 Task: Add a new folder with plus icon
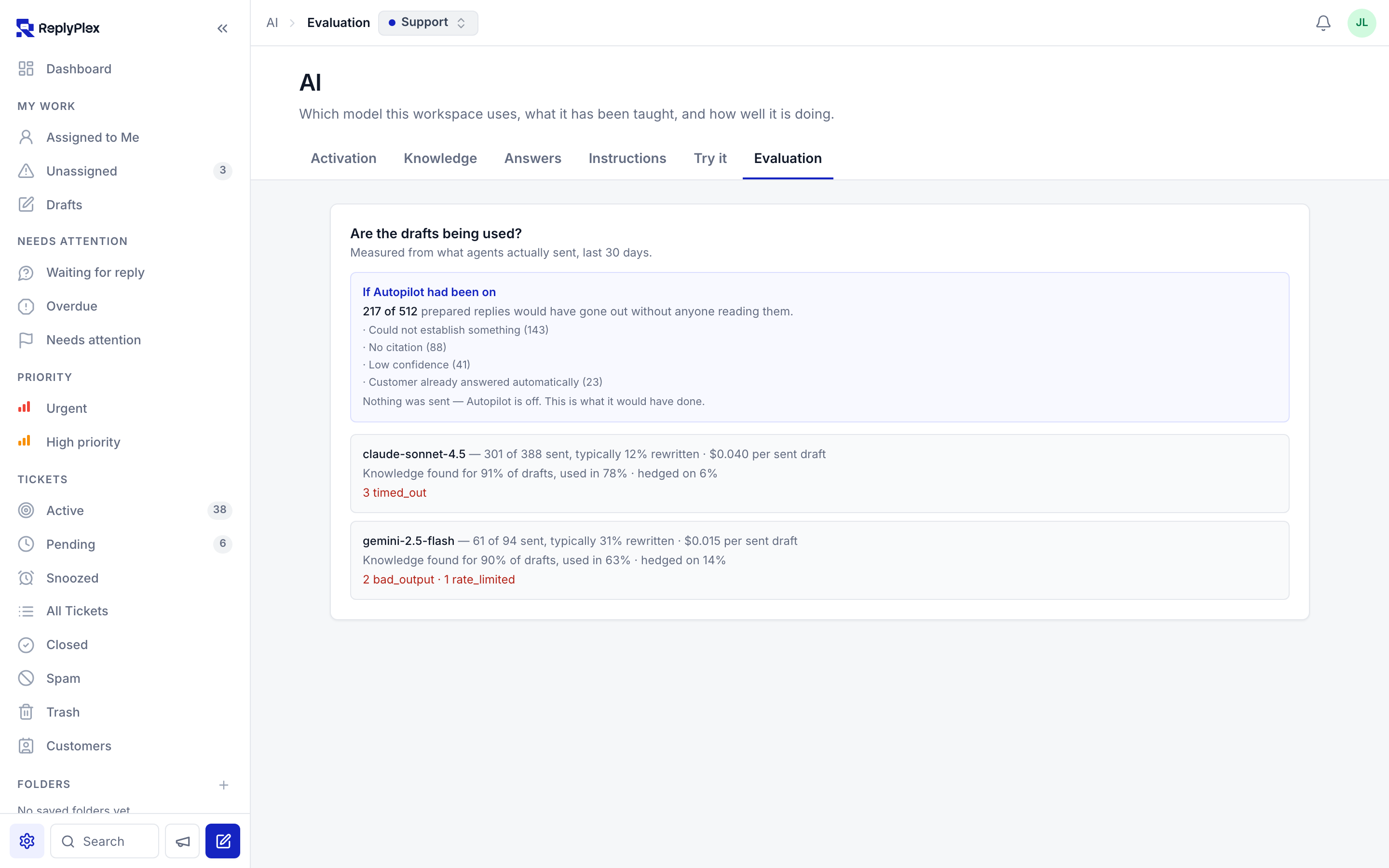coord(224,785)
